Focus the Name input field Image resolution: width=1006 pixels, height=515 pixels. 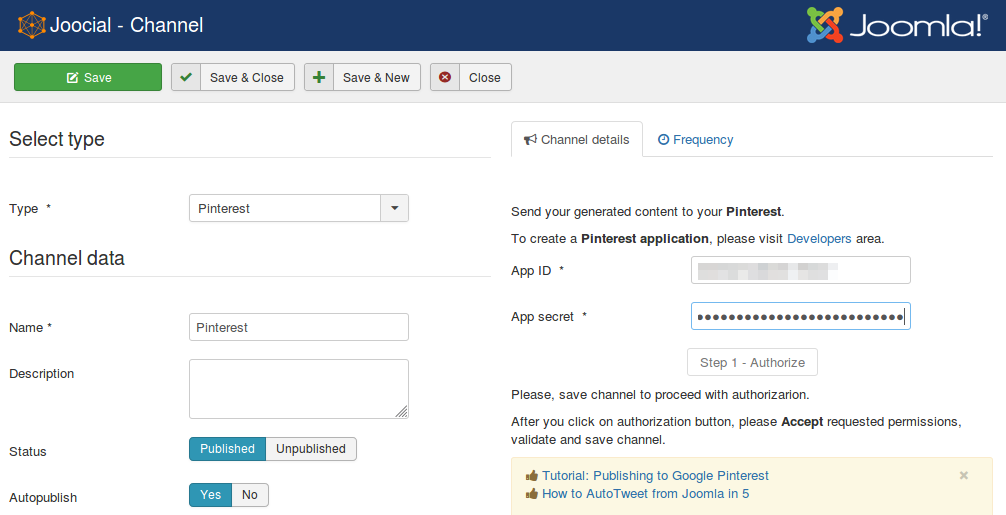[x=299, y=327]
